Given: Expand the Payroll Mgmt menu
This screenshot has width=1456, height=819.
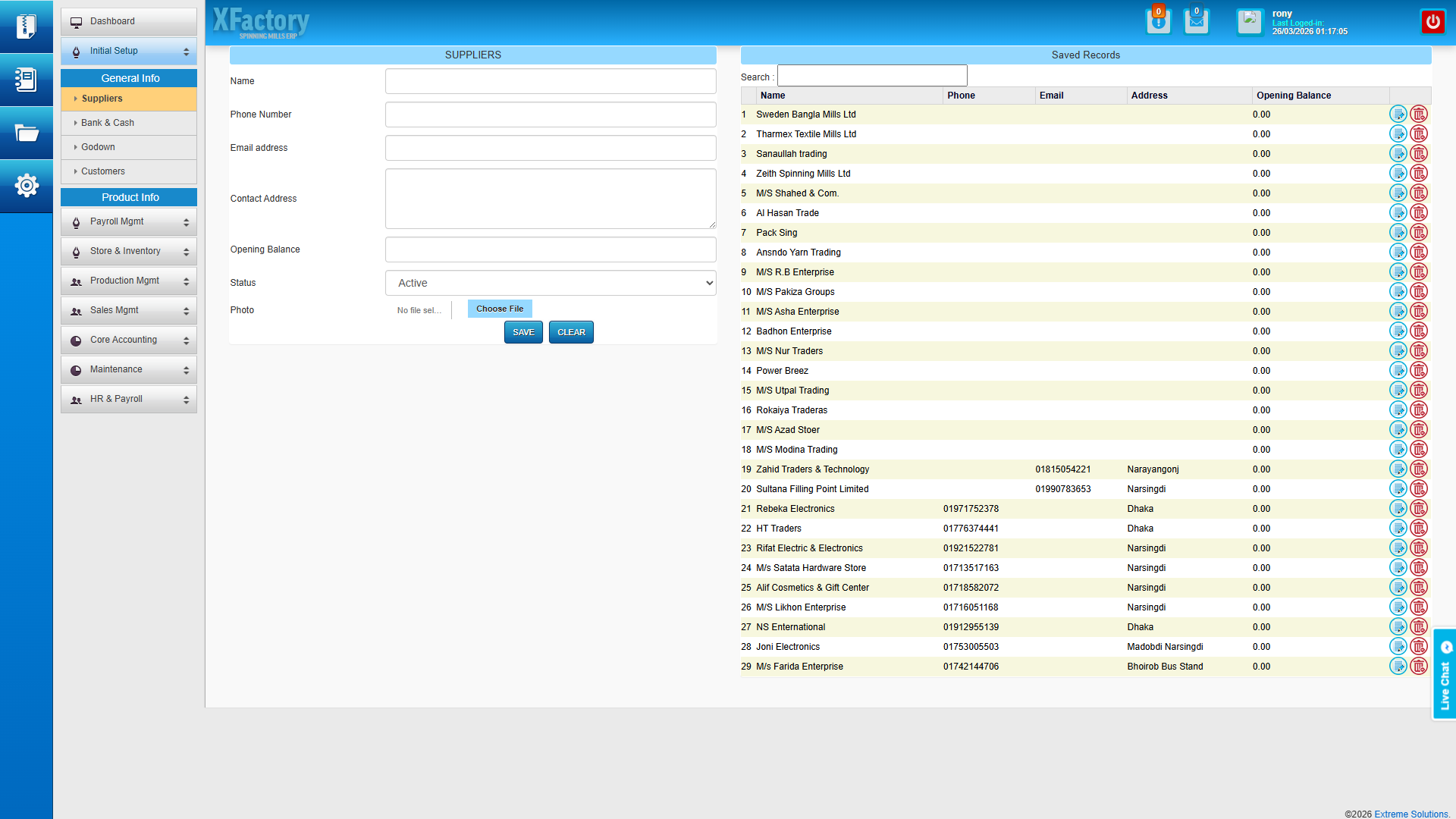Looking at the screenshot, I should [x=129, y=222].
